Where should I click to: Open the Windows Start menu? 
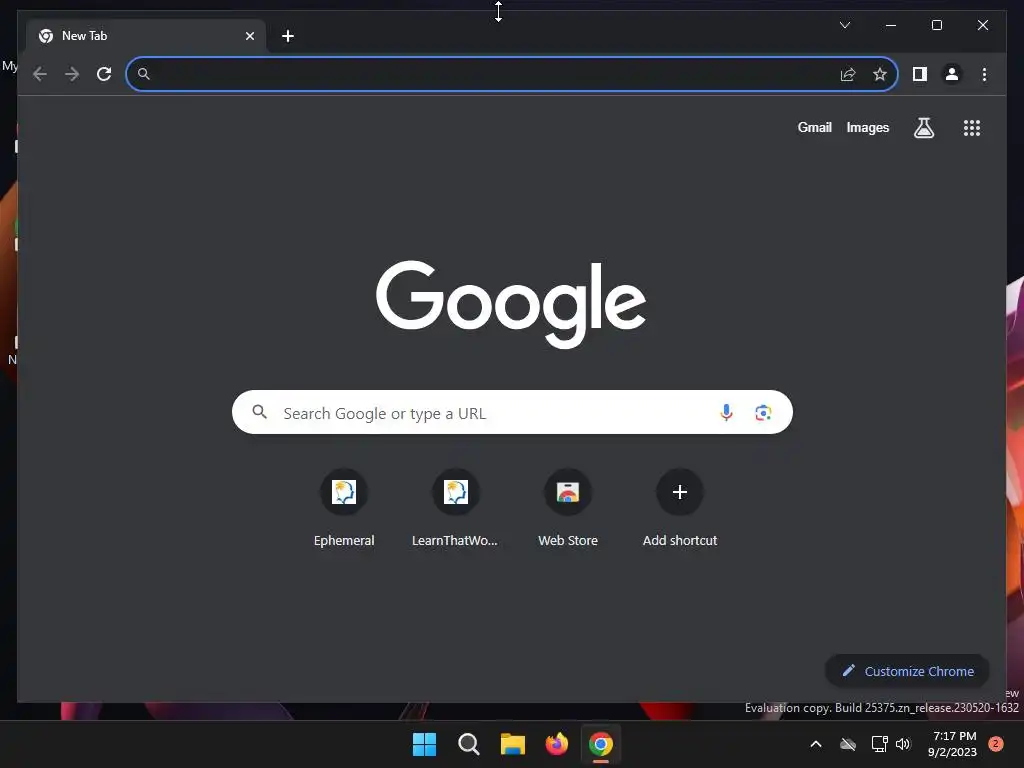(424, 744)
